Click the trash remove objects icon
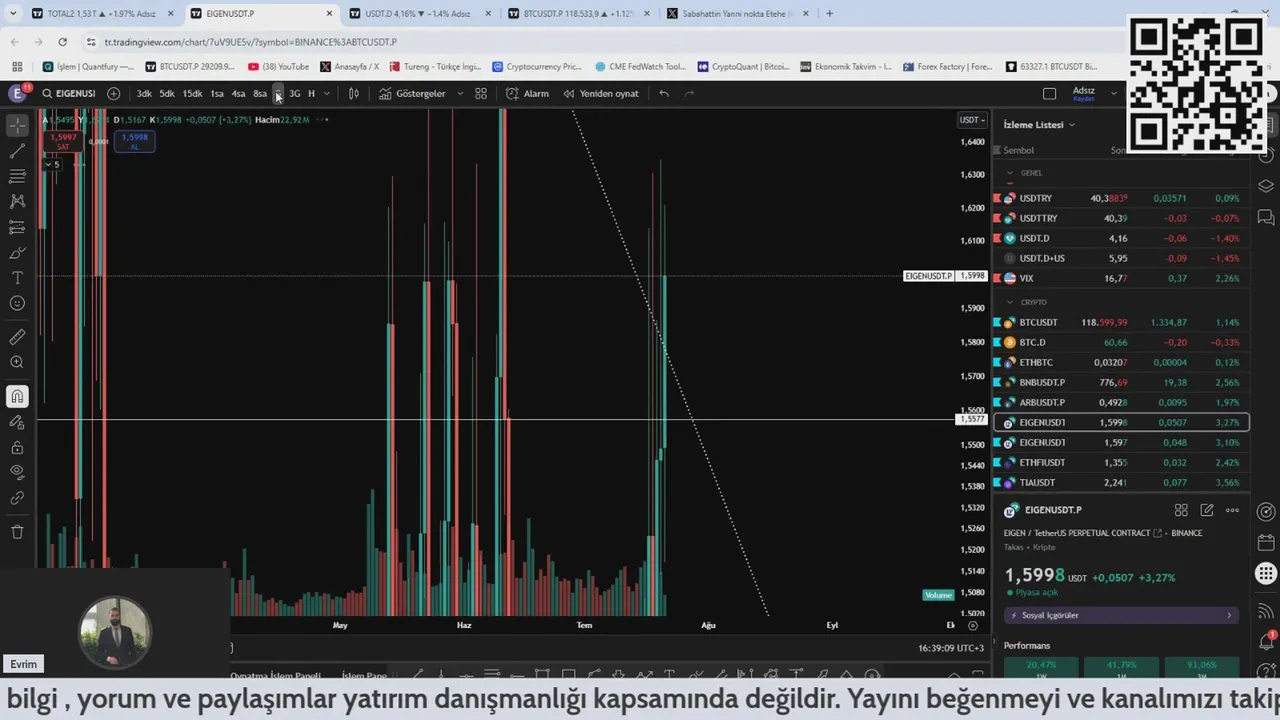Viewport: 1280px width, 720px height. click(17, 532)
